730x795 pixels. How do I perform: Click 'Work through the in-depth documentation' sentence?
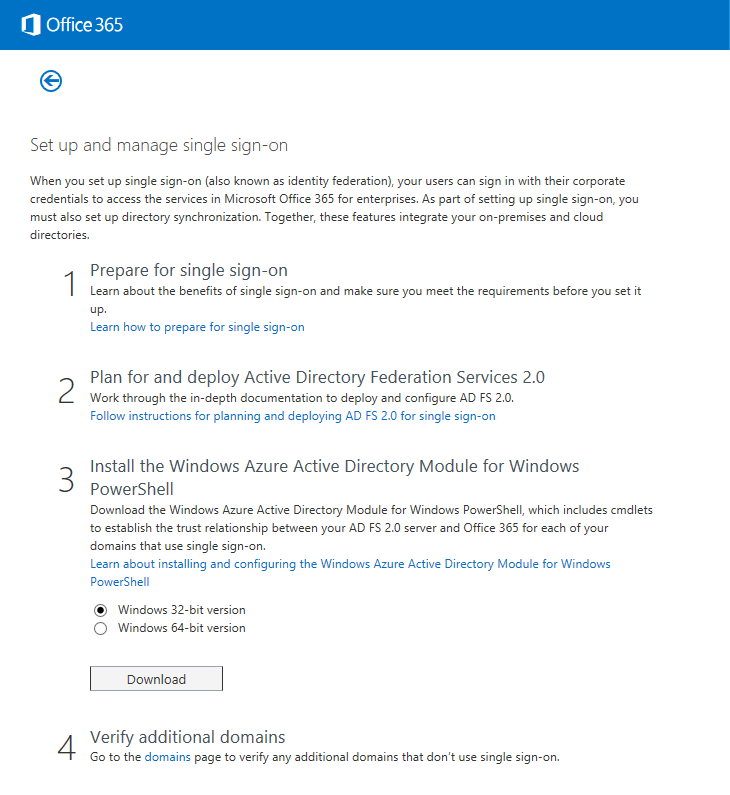pos(302,398)
